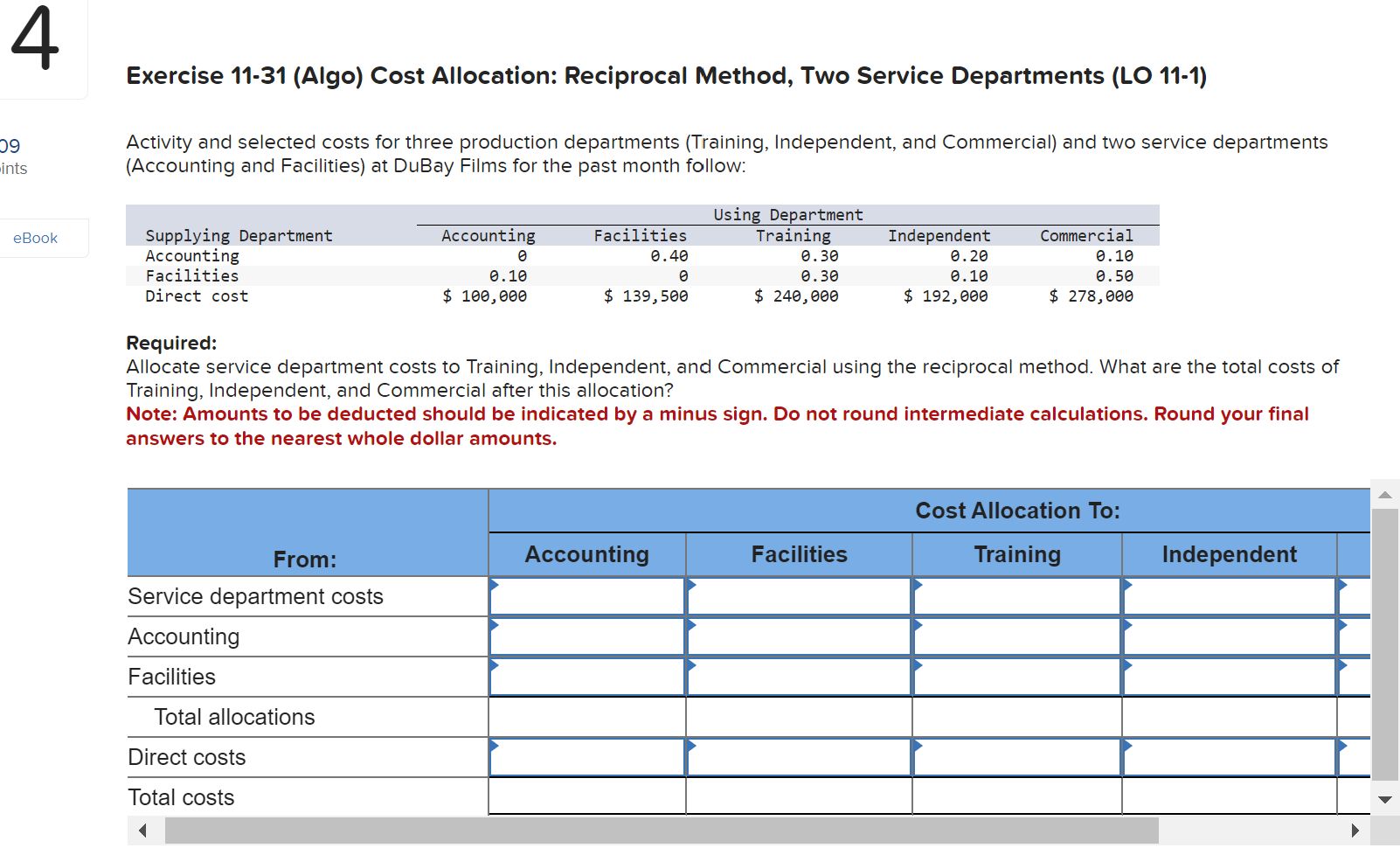The height and width of the screenshot is (848, 1400).
Task: Click the $ 192,000 Independent direct cost value
Action: pyautogui.click(x=946, y=296)
